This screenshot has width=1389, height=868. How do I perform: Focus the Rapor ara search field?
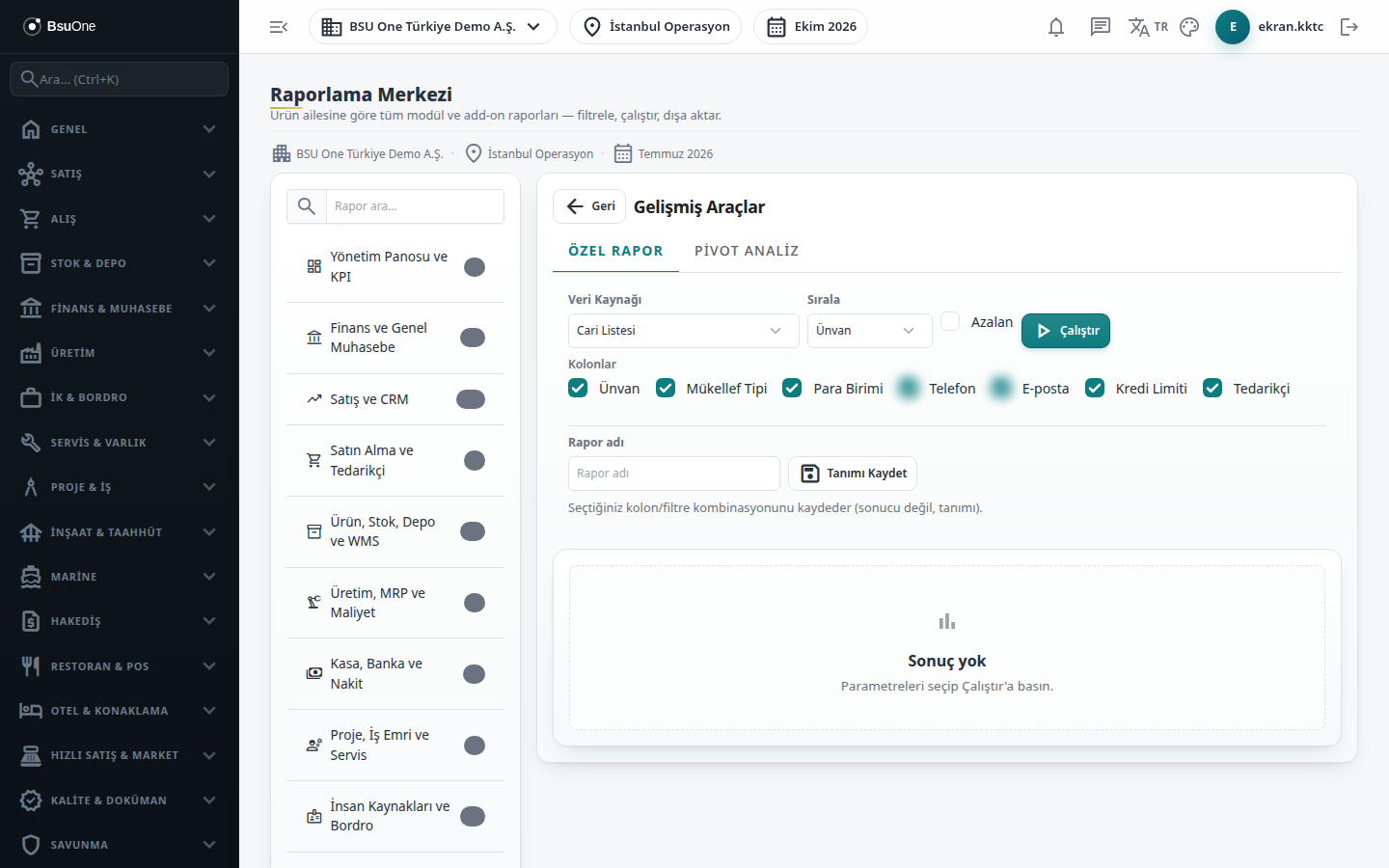tap(415, 206)
